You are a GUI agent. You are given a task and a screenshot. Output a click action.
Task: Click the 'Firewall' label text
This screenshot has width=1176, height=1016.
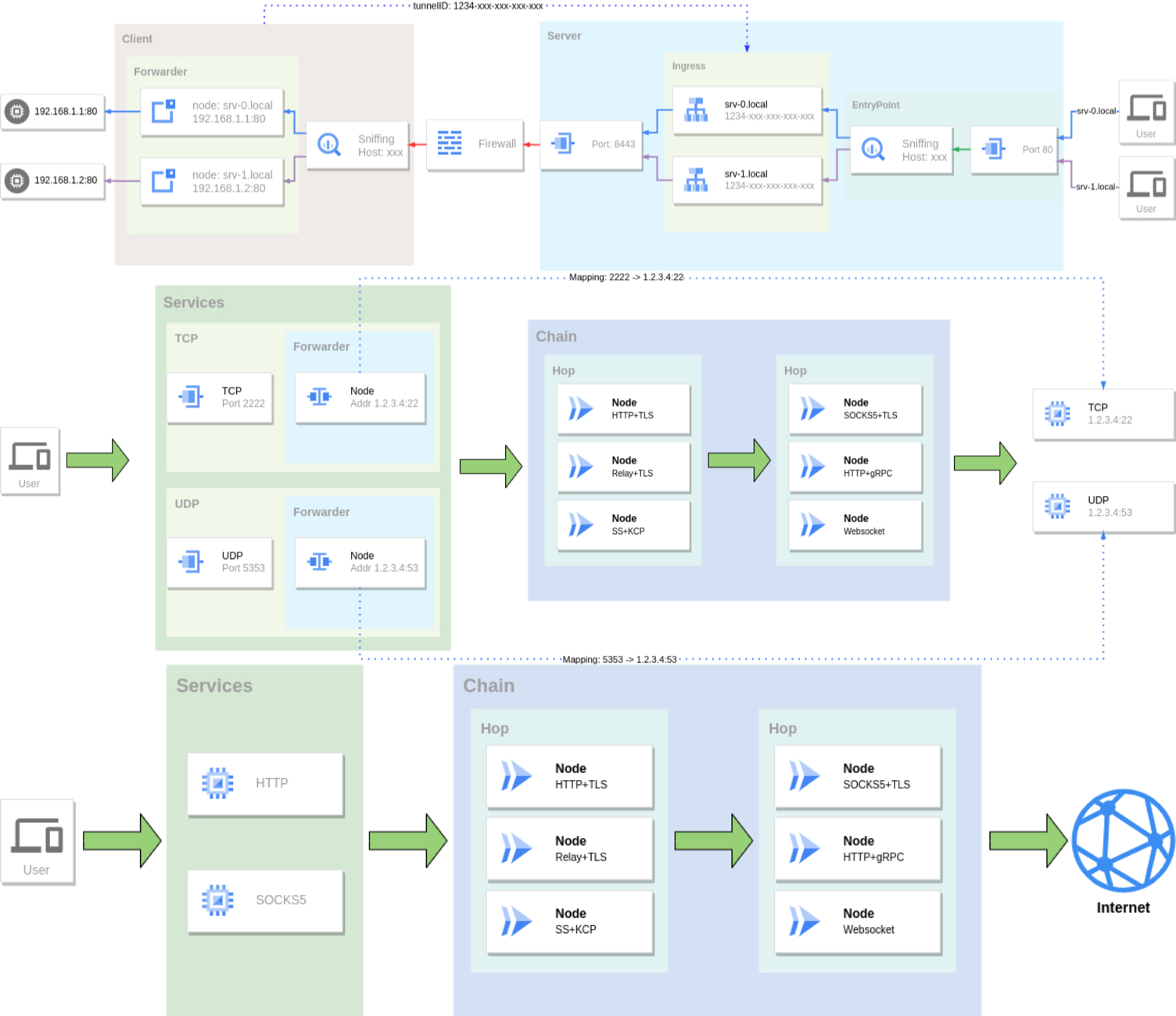click(x=497, y=144)
